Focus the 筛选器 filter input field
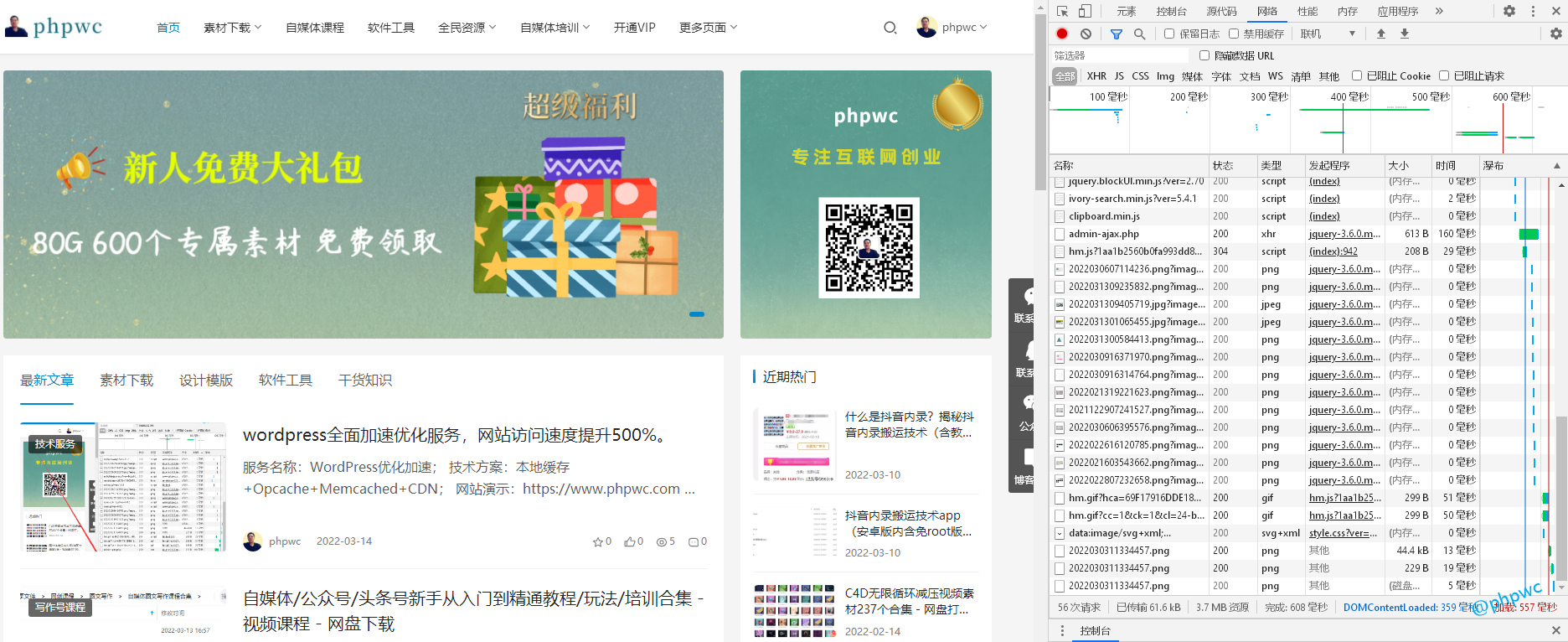Viewport: 1568px width, 642px height. (1120, 55)
